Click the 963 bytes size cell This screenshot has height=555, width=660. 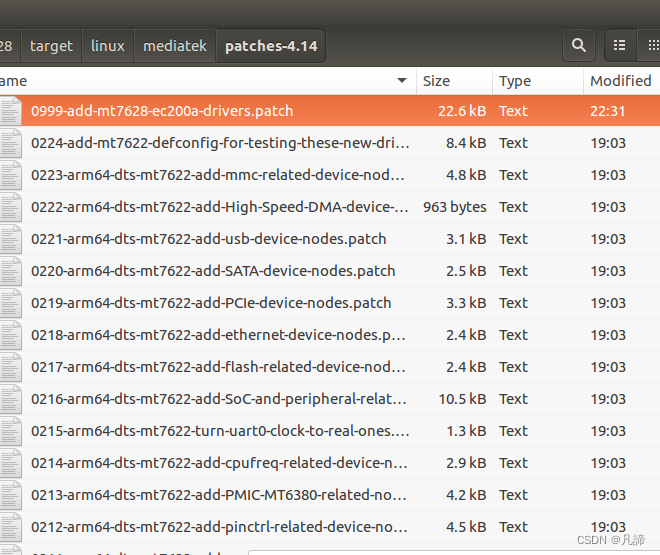pyautogui.click(x=455, y=207)
